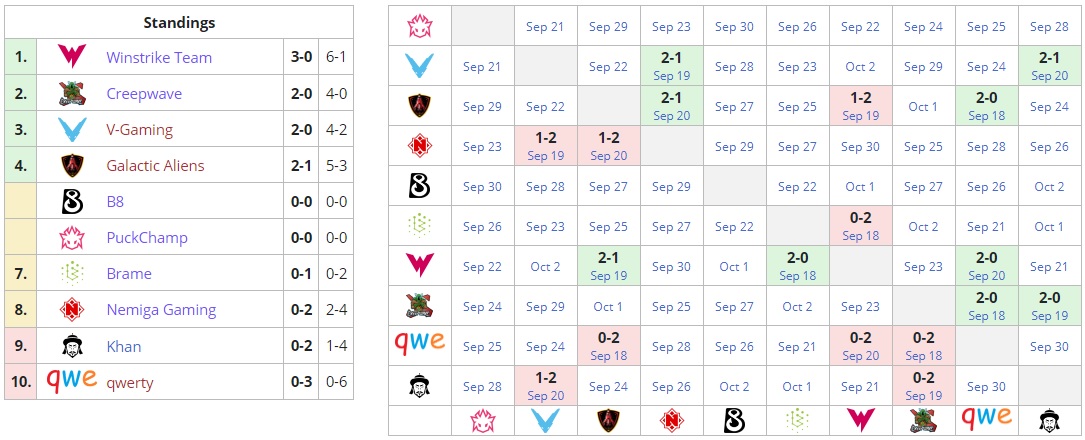This screenshot has height=440, width=1085.
Task: Click Nemiga logo in crosstable left column
Action: (419, 146)
